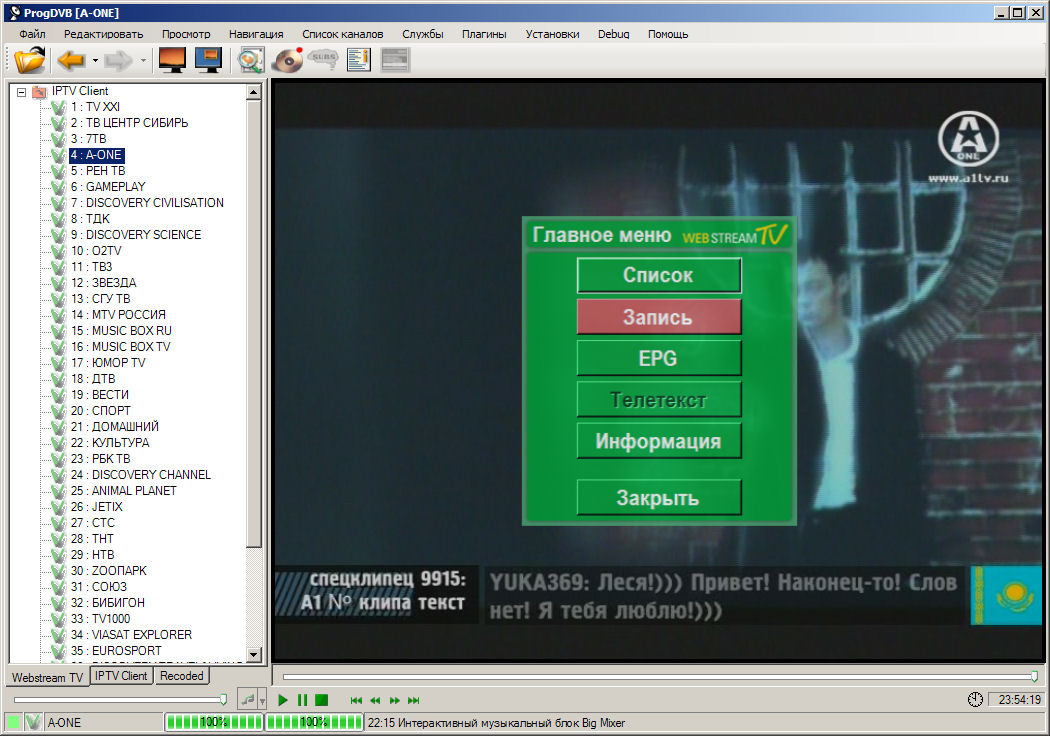This screenshot has height=736, width=1050.
Task: Play the stream with the green play button
Action: [x=283, y=700]
